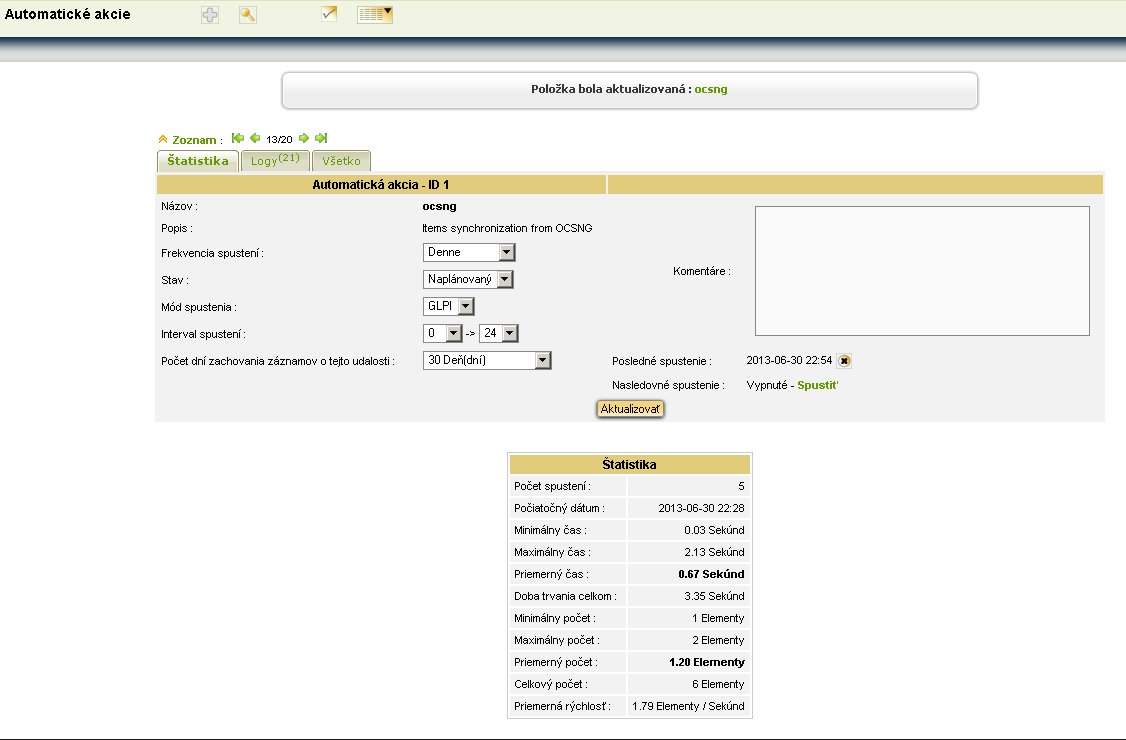The height and width of the screenshot is (740, 1126).
Task: Switch to the Štatistika tab
Action: coord(197,161)
